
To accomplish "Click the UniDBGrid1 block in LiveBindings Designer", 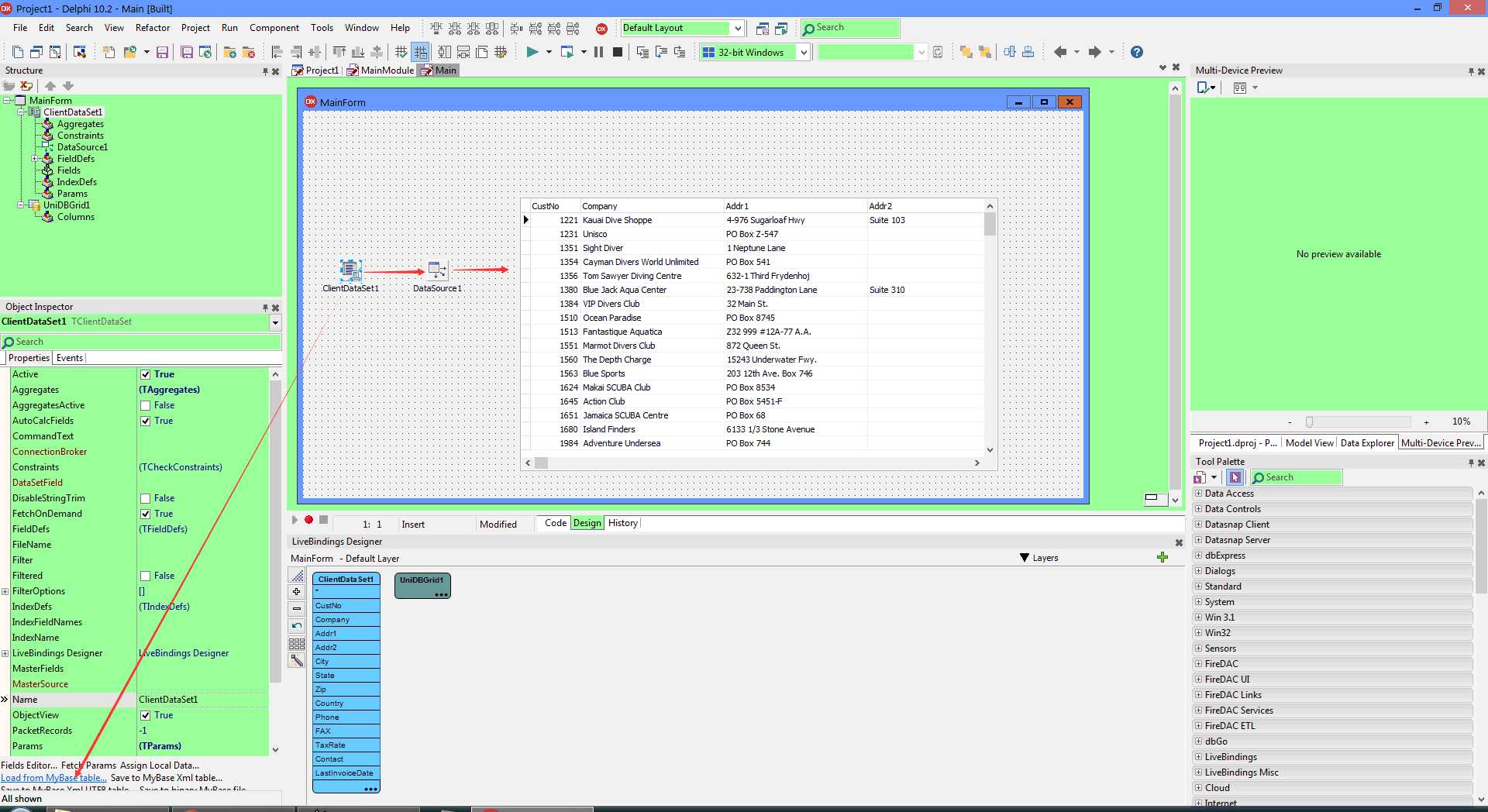I will tap(422, 585).
